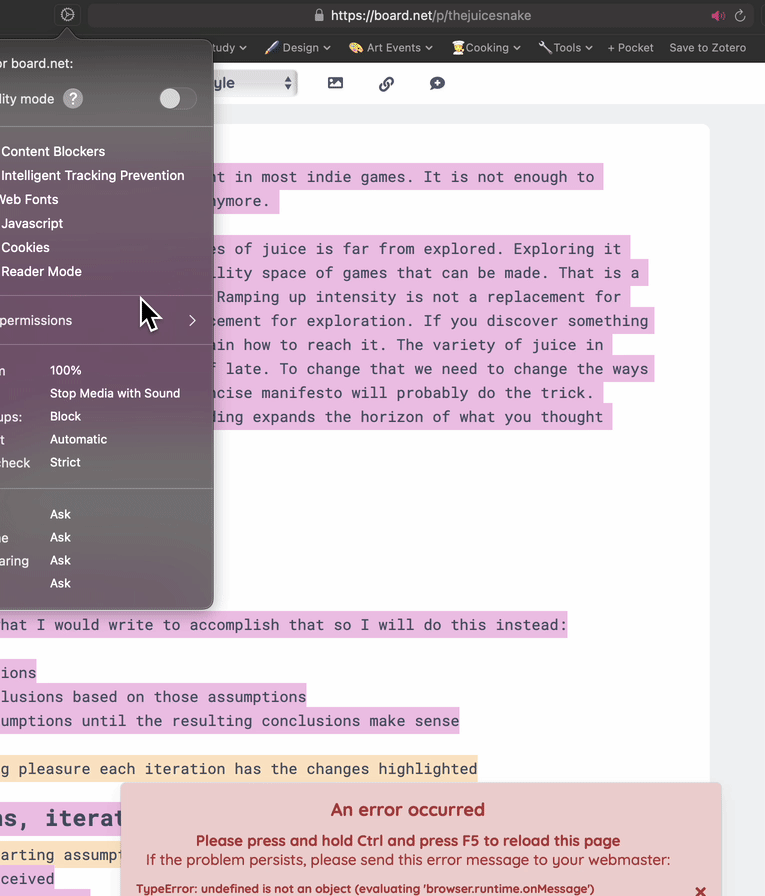Toggle the Content Blockers setting
The width and height of the screenshot is (765, 896).
[x=53, y=152]
